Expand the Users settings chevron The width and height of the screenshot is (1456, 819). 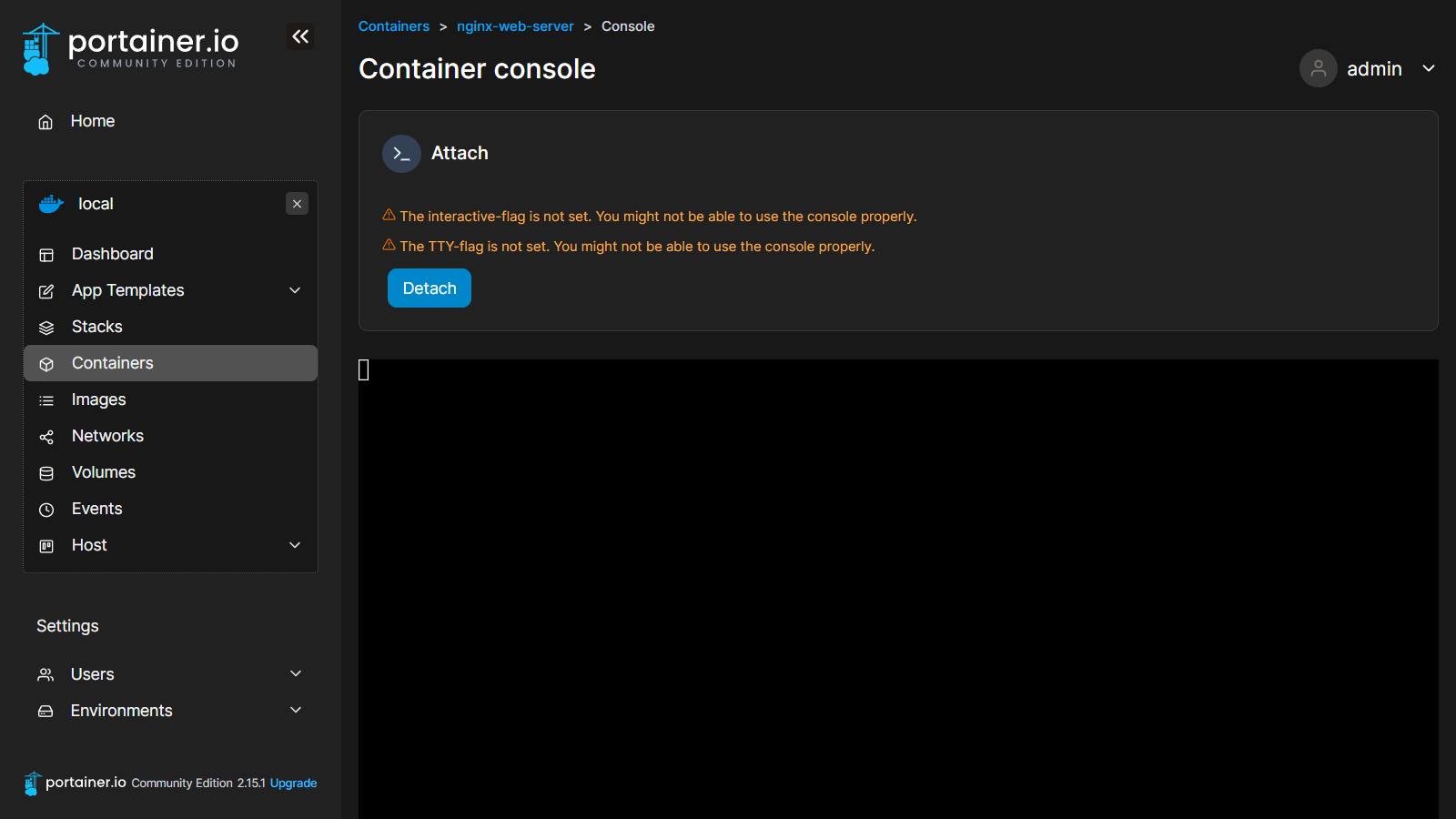tap(296, 673)
